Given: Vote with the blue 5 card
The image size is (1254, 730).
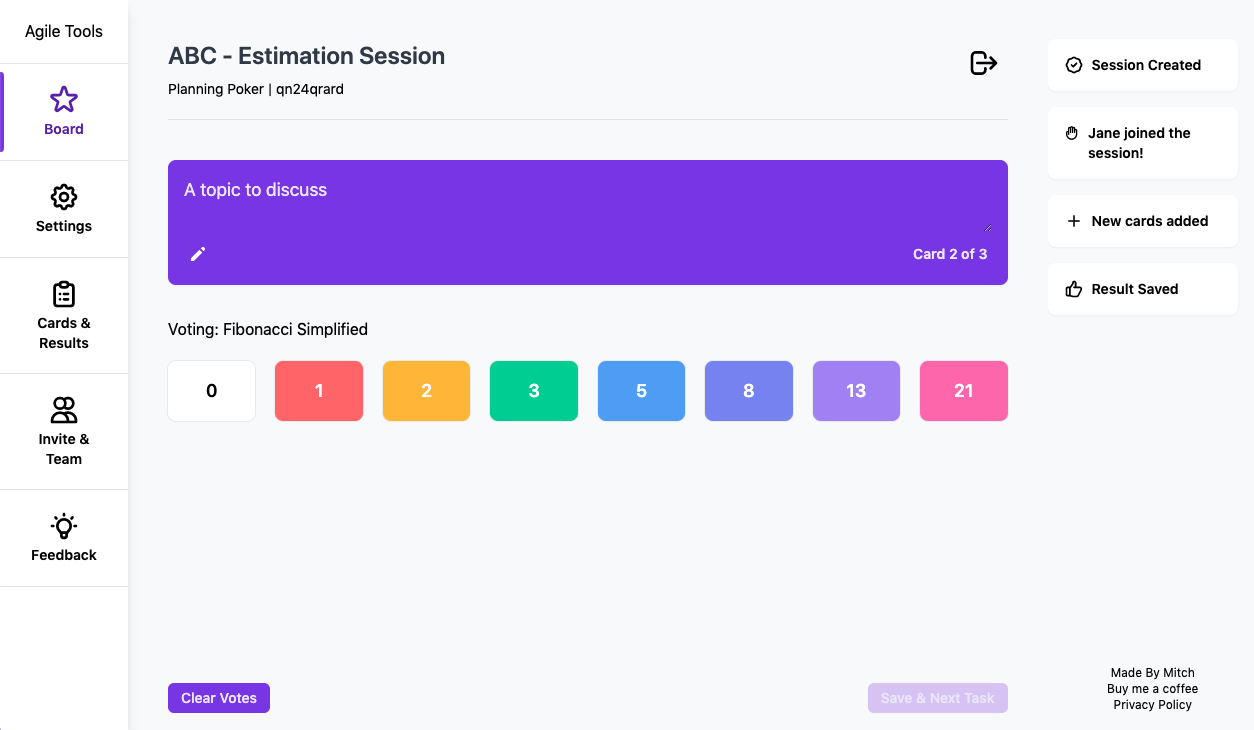Looking at the screenshot, I should [641, 391].
